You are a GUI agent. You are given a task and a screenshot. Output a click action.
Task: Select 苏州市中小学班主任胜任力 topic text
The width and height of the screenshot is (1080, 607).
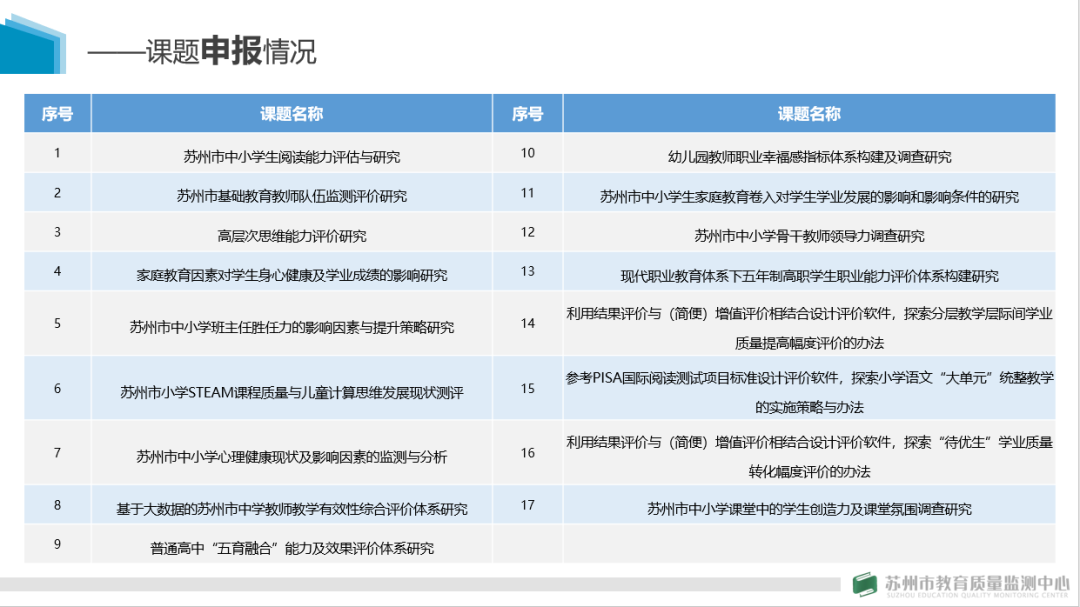(x=291, y=327)
